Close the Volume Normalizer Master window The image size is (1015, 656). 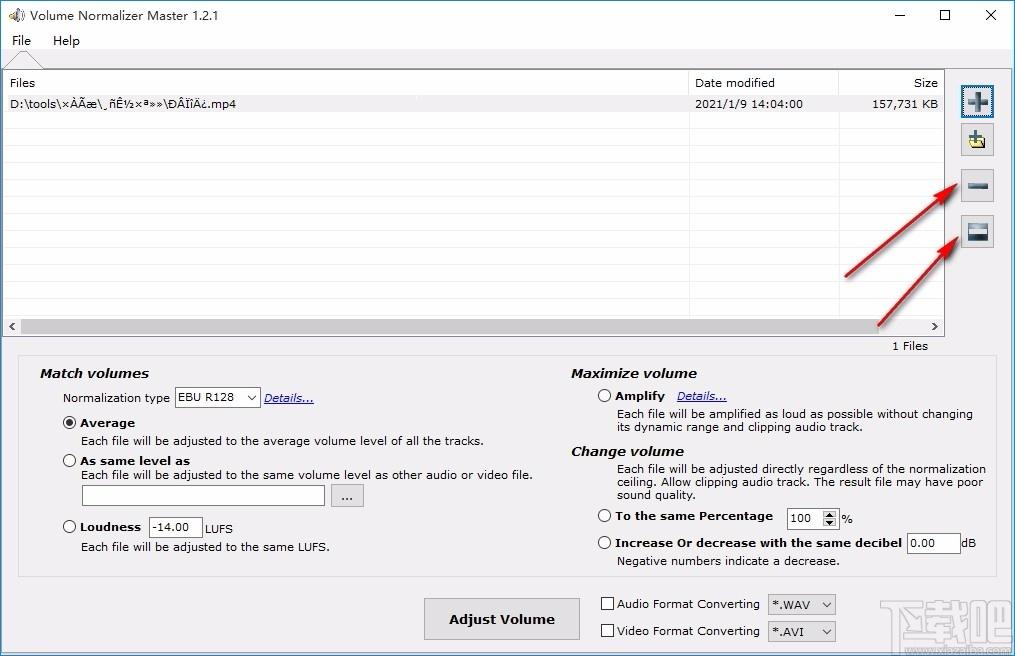(990, 15)
